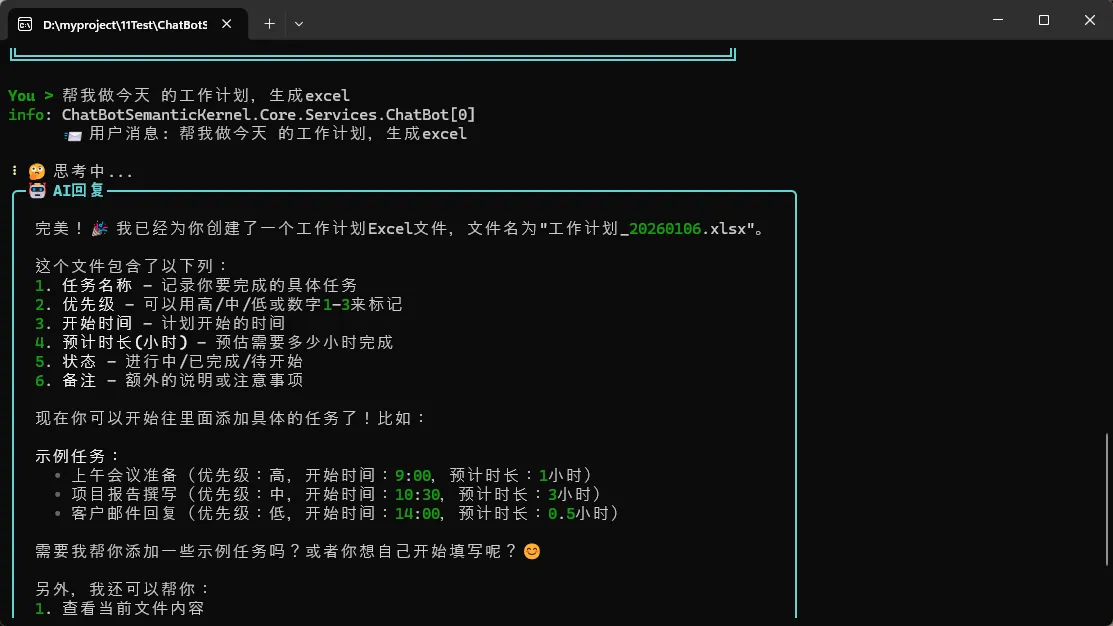The height and width of the screenshot is (626, 1113).
Task: Click the smiling emoji after 填写呢
Action: pyautogui.click(x=532, y=551)
